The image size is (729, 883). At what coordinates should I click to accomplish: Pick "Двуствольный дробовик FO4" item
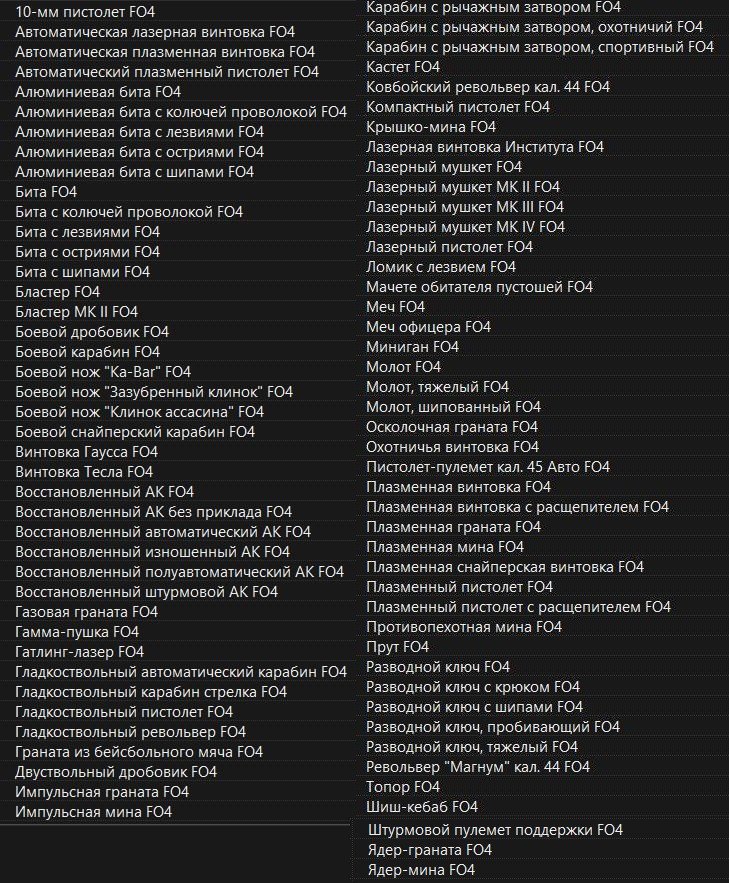click(x=116, y=772)
